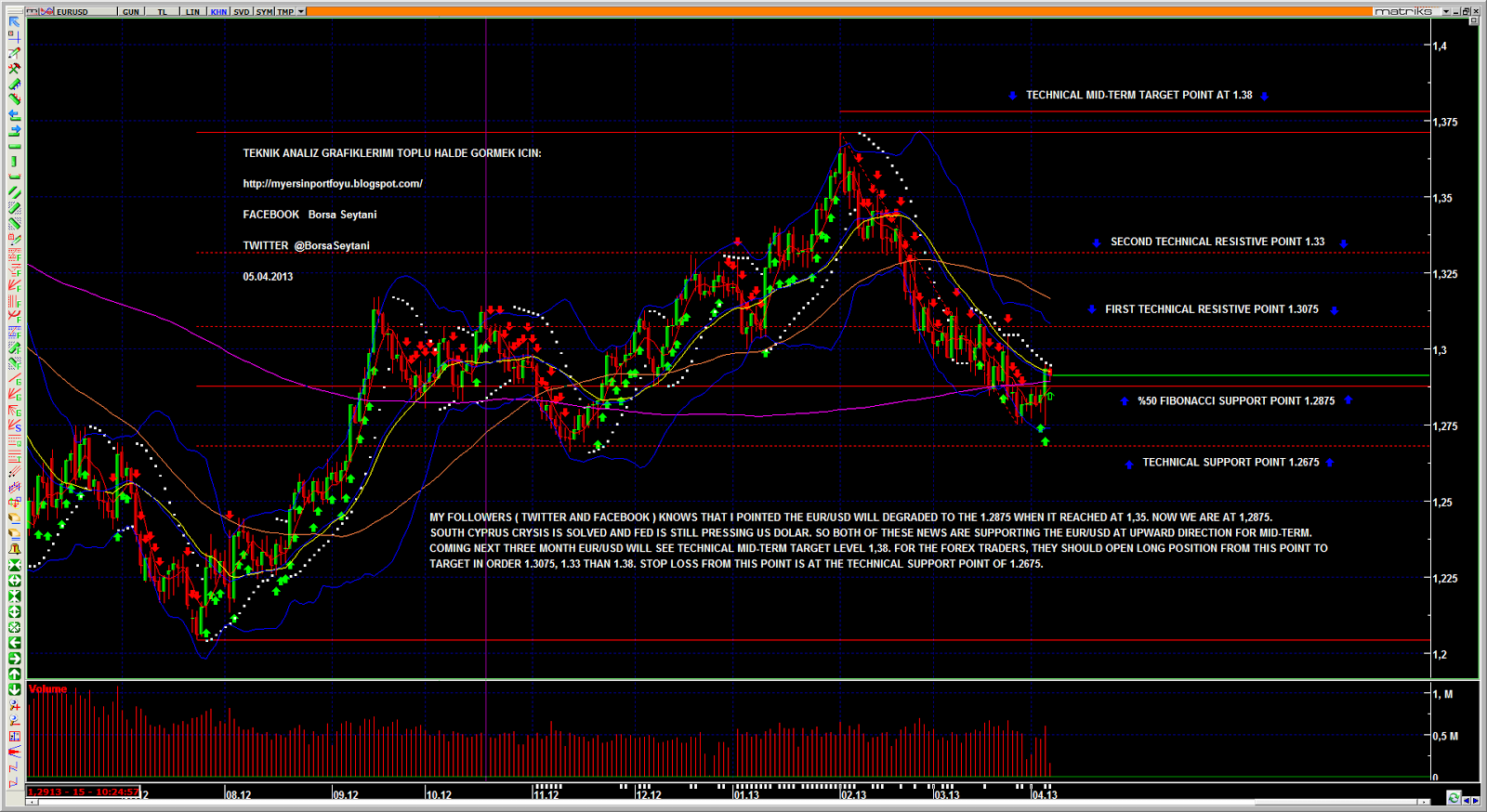Select the red Fibonacci fan F tool
Viewport: 1487px width, 812px height.
point(14,286)
